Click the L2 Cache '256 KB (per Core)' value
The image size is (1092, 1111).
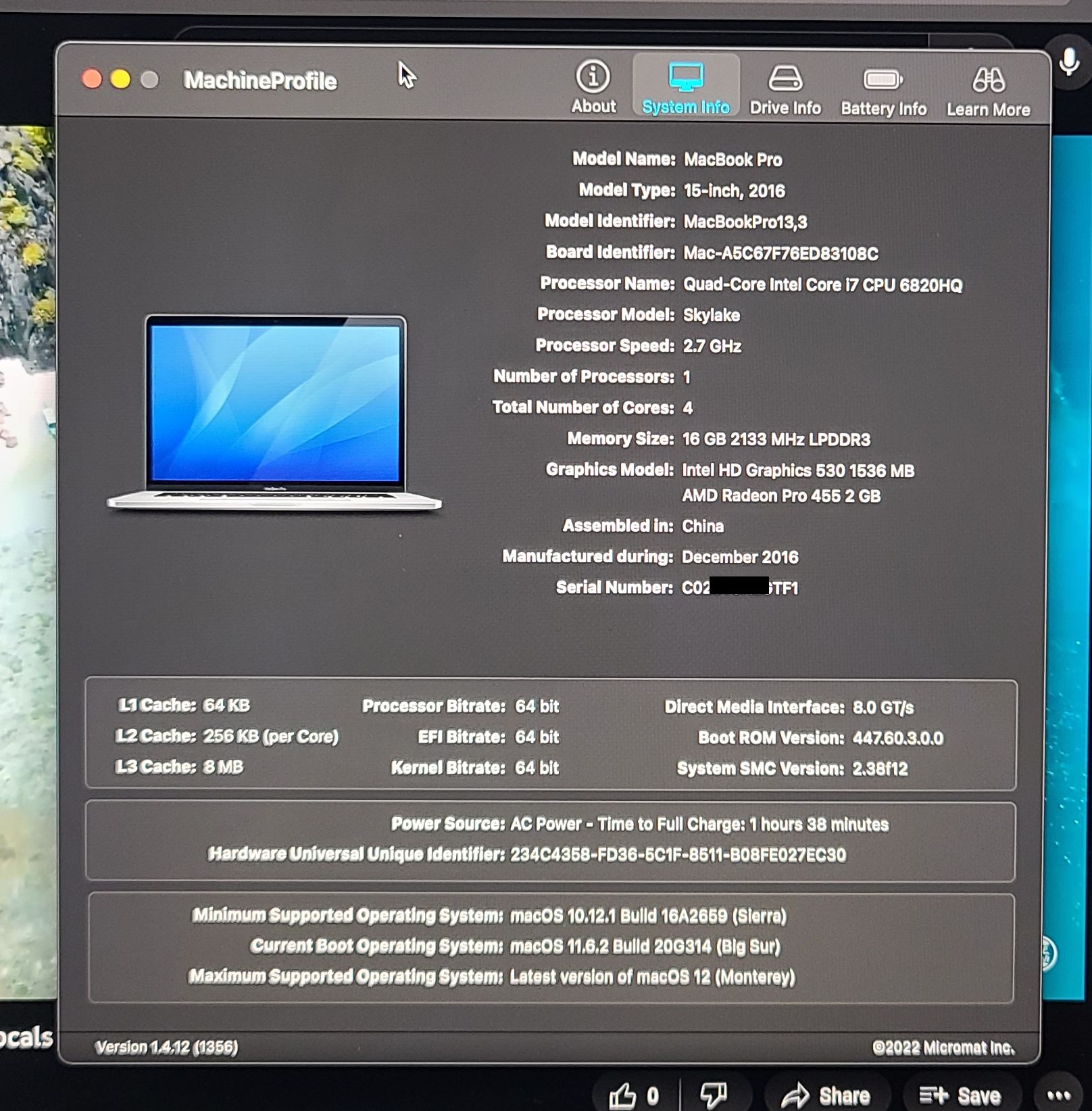[271, 736]
